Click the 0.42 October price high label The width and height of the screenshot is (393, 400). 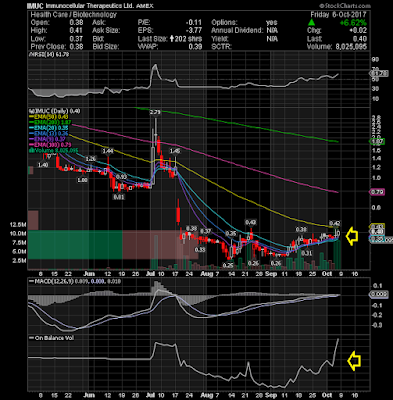[335, 223]
